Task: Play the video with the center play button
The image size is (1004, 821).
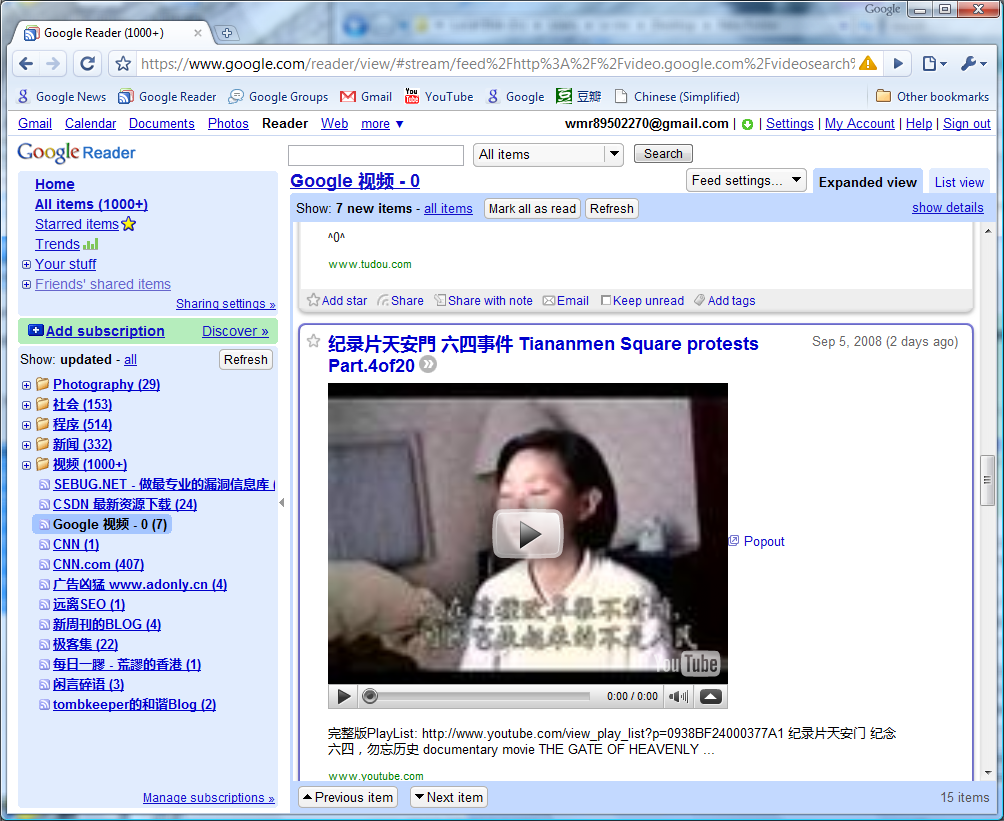Action: [x=528, y=534]
